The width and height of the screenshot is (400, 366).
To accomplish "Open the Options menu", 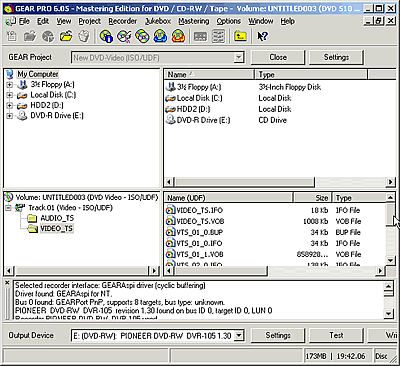I will click(x=229, y=21).
